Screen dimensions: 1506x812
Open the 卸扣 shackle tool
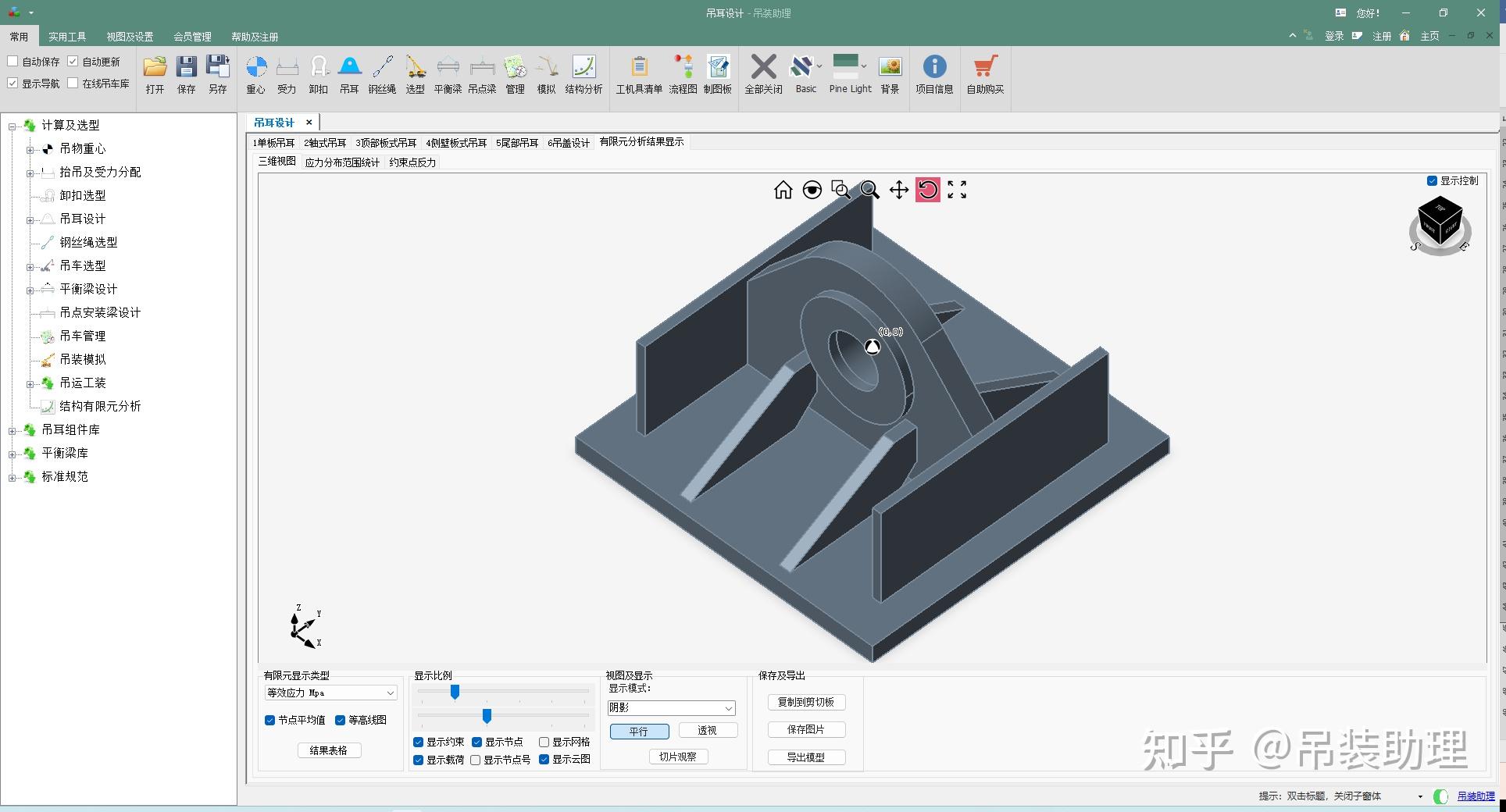pos(318,75)
